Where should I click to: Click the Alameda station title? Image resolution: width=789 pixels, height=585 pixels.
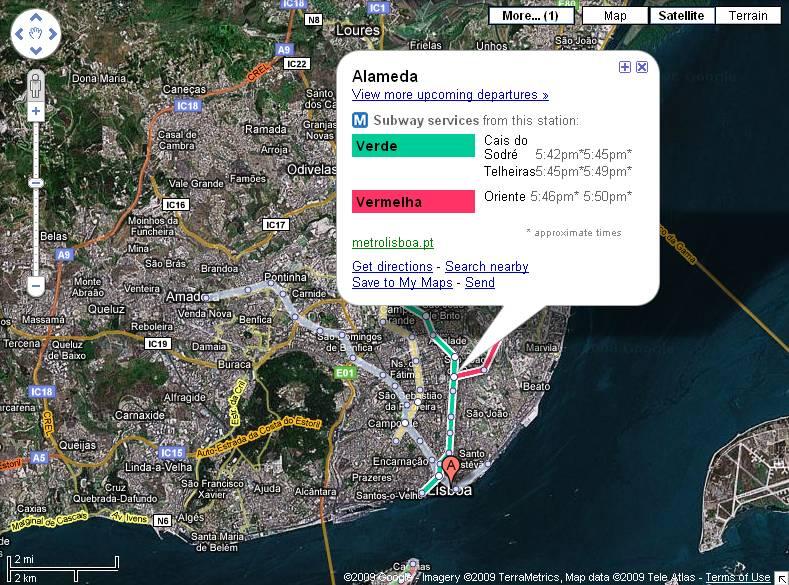click(x=385, y=76)
